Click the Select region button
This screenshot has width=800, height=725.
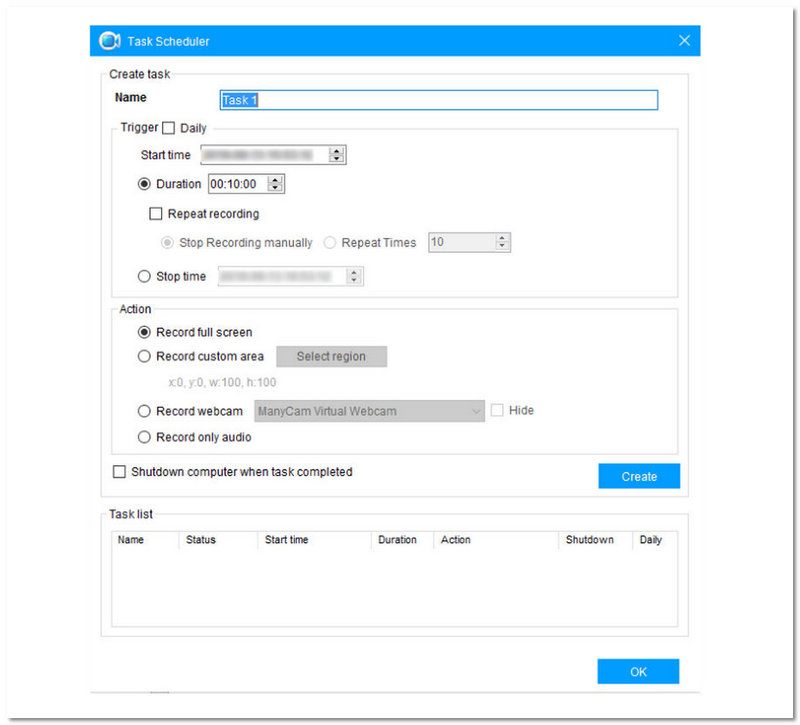[x=331, y=357]
